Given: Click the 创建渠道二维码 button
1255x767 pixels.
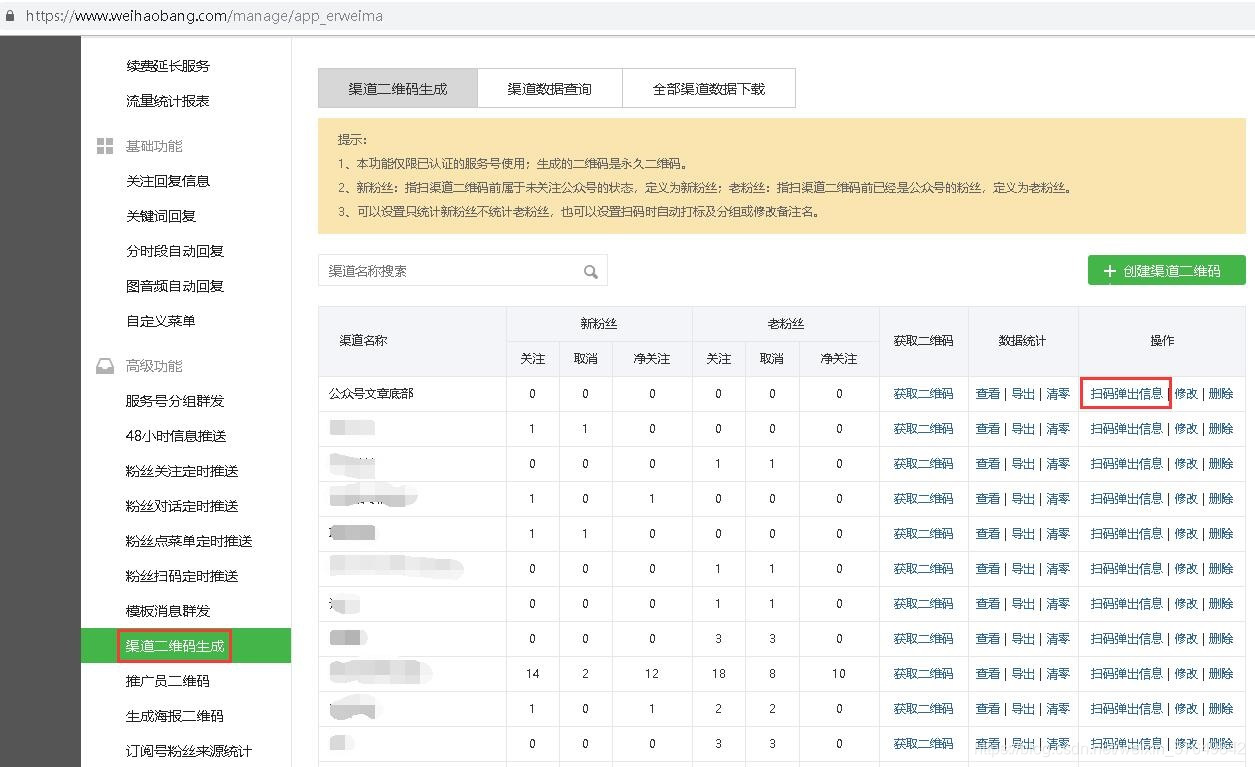Looking at the screenshot, I should coord(1167,271).
